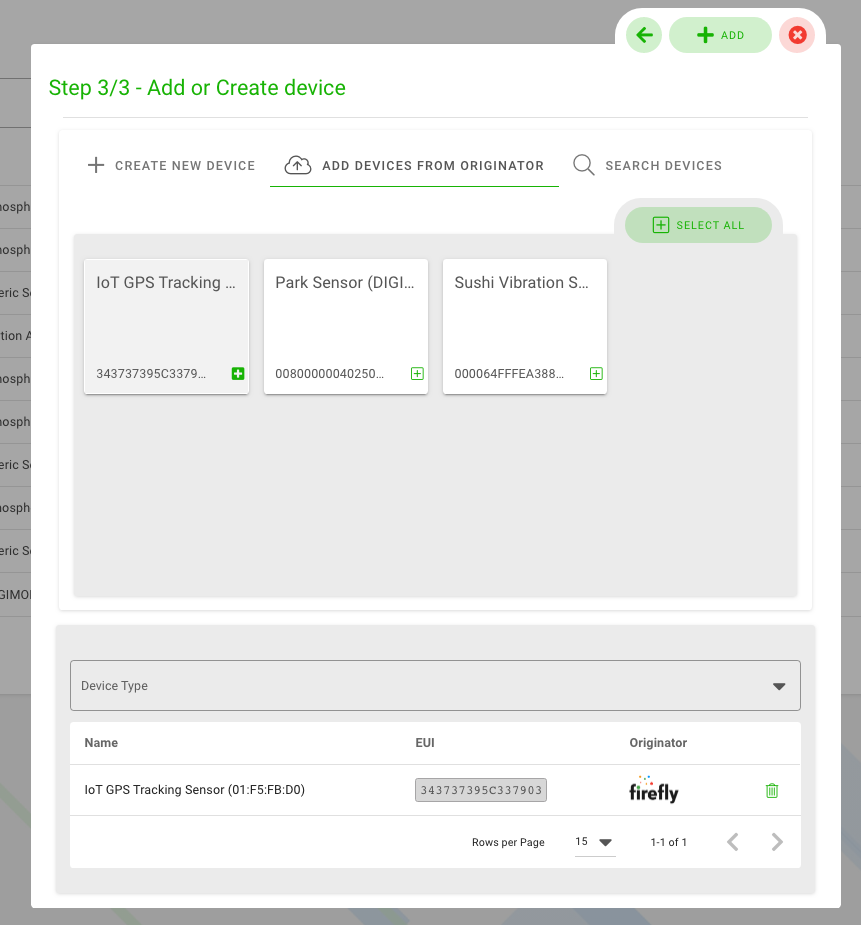The height and width of the screenshot is (925, 861).
Task: Click the magnifier icon beside SEARCH DEVICES
Action: [x=583, y=165]
